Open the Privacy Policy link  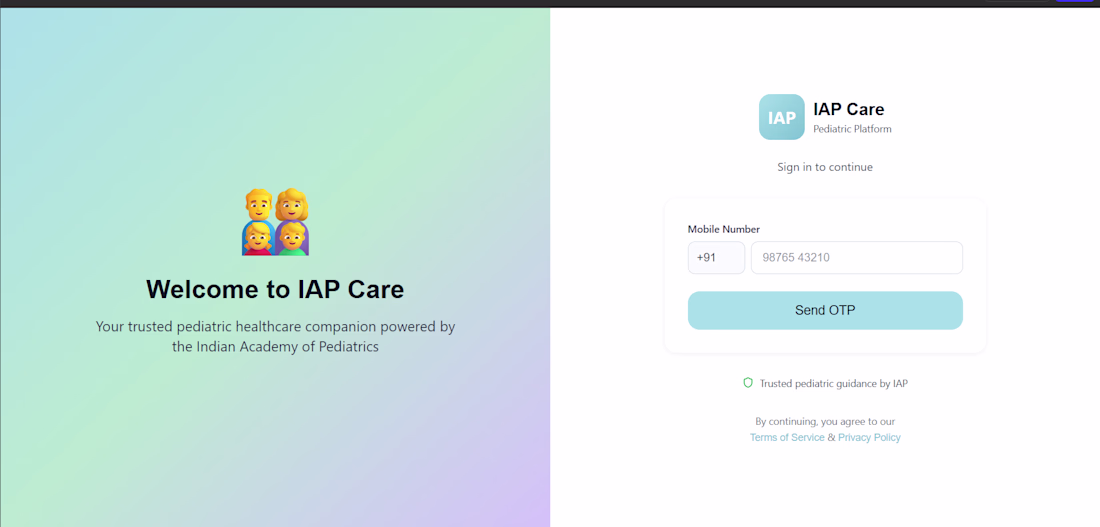(869, 437)
